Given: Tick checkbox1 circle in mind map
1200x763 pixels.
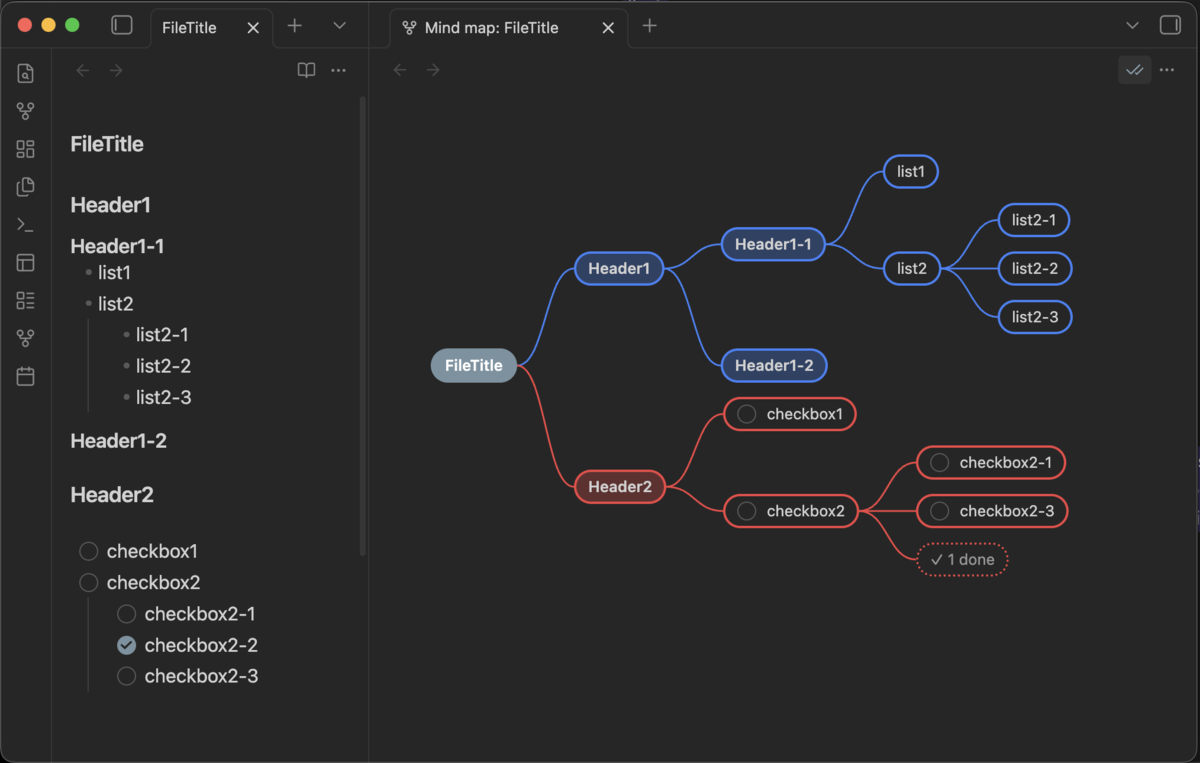Looking at the screenshot, I should [747, 414].
